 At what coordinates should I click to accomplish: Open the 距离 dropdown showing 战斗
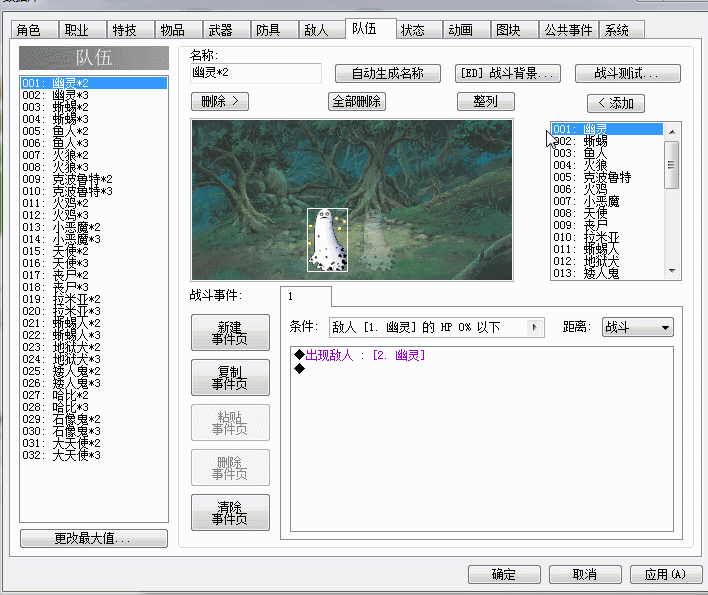pos(638,327)
